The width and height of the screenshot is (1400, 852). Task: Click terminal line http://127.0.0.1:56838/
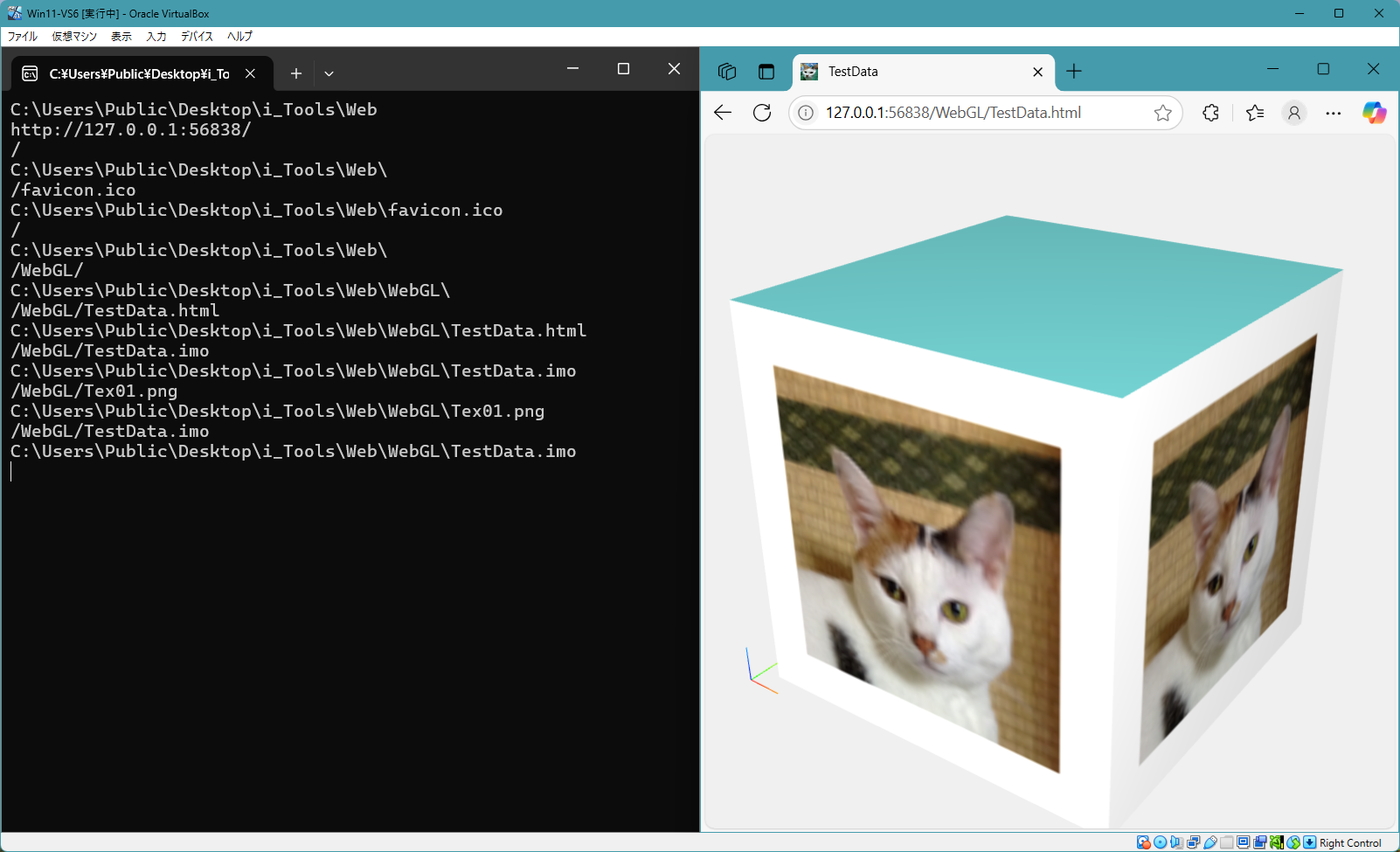tap(131, 129)
